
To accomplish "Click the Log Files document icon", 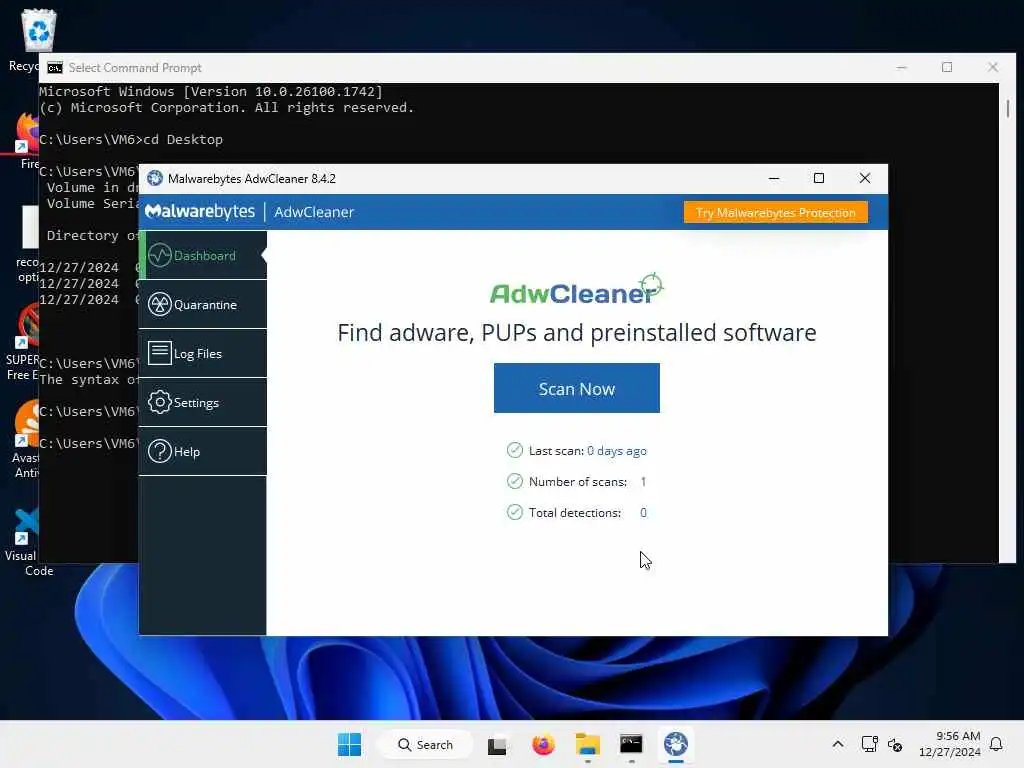I will (159, 353).
